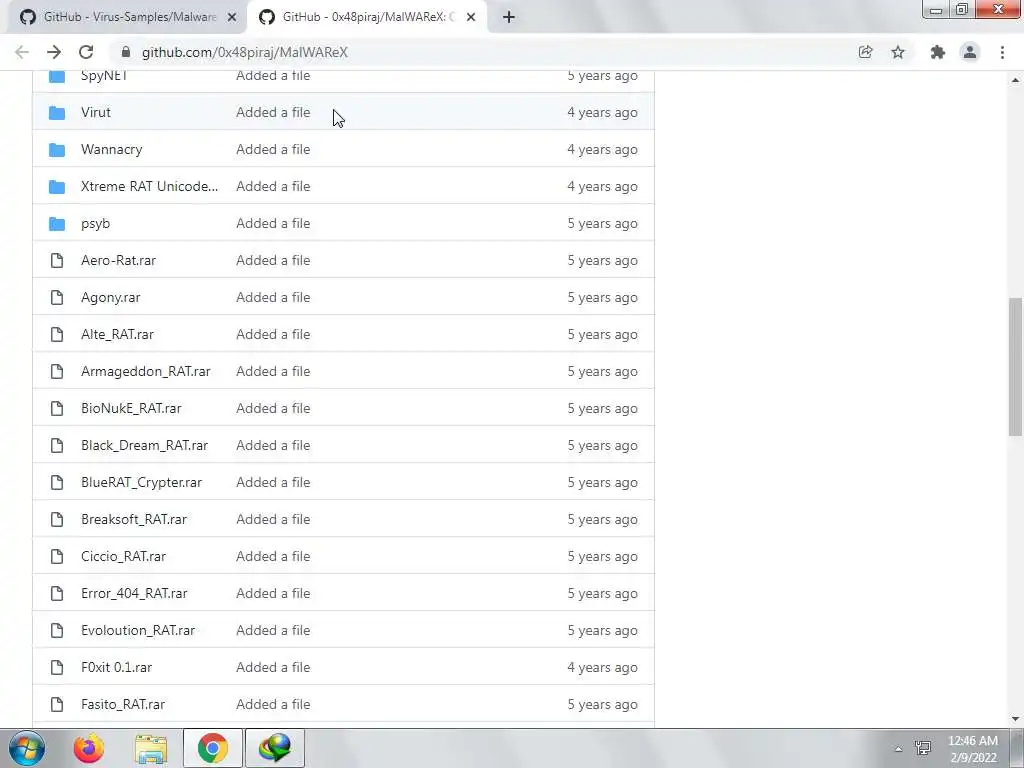Select the Chrome taskbar button
This screenshot has width=1024, height=768.
pyautogui.click(x=213, y=748)
